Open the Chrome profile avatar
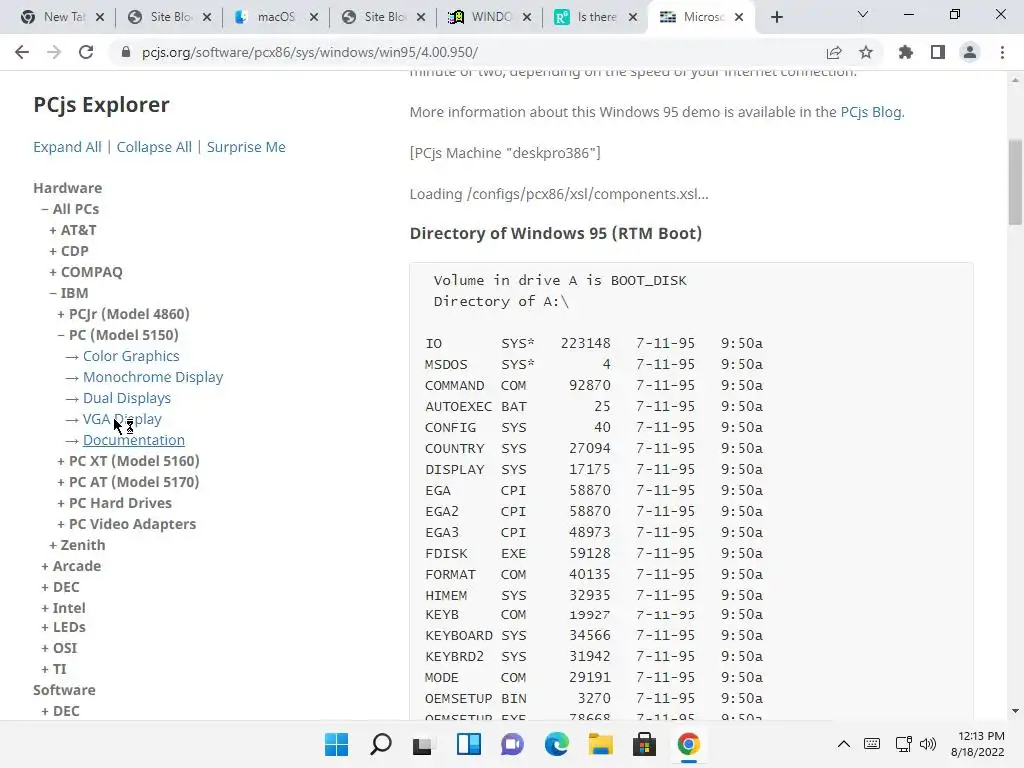This screenshot has height=768, width=1024. pos(970,52)
